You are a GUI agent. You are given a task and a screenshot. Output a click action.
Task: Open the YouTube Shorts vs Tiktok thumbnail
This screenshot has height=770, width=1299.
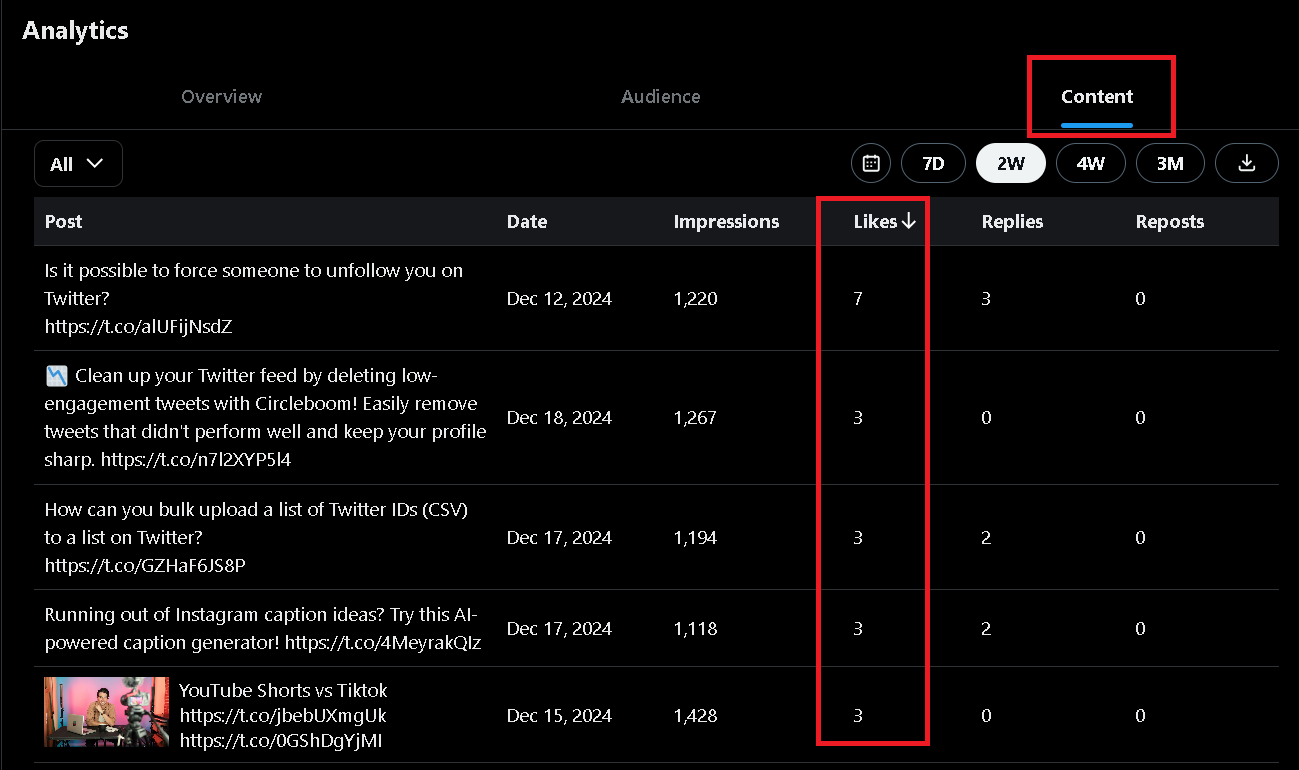[x=106, y=712]
